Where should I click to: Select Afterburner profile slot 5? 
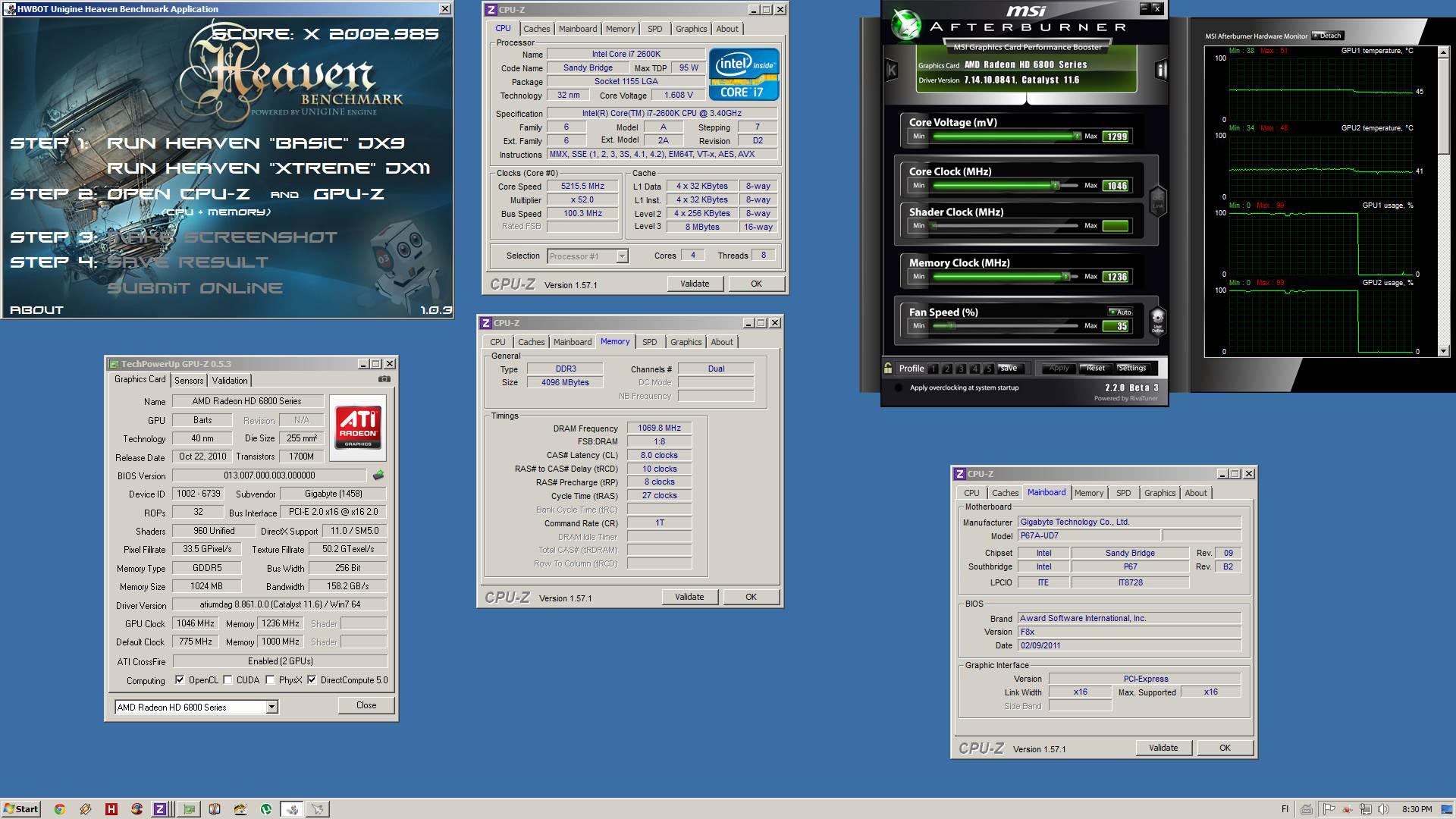(989, 369)
